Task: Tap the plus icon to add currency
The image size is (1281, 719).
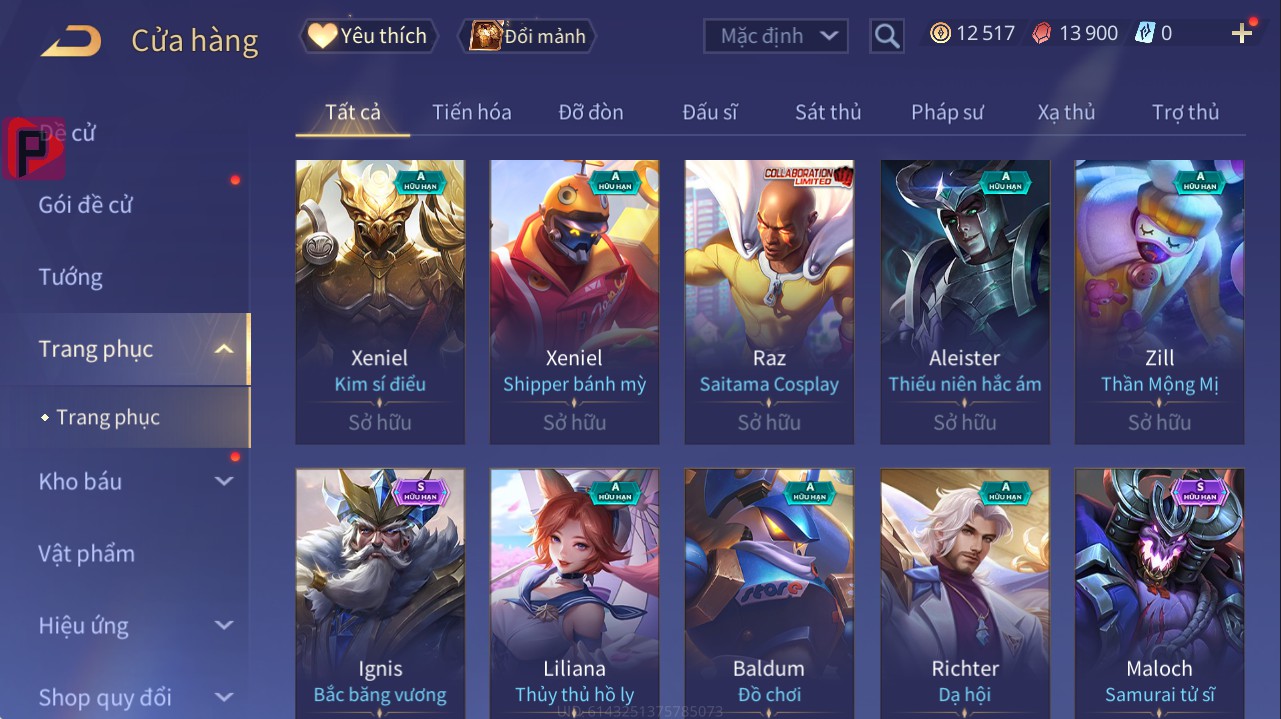Action: tap(1242, 34)
